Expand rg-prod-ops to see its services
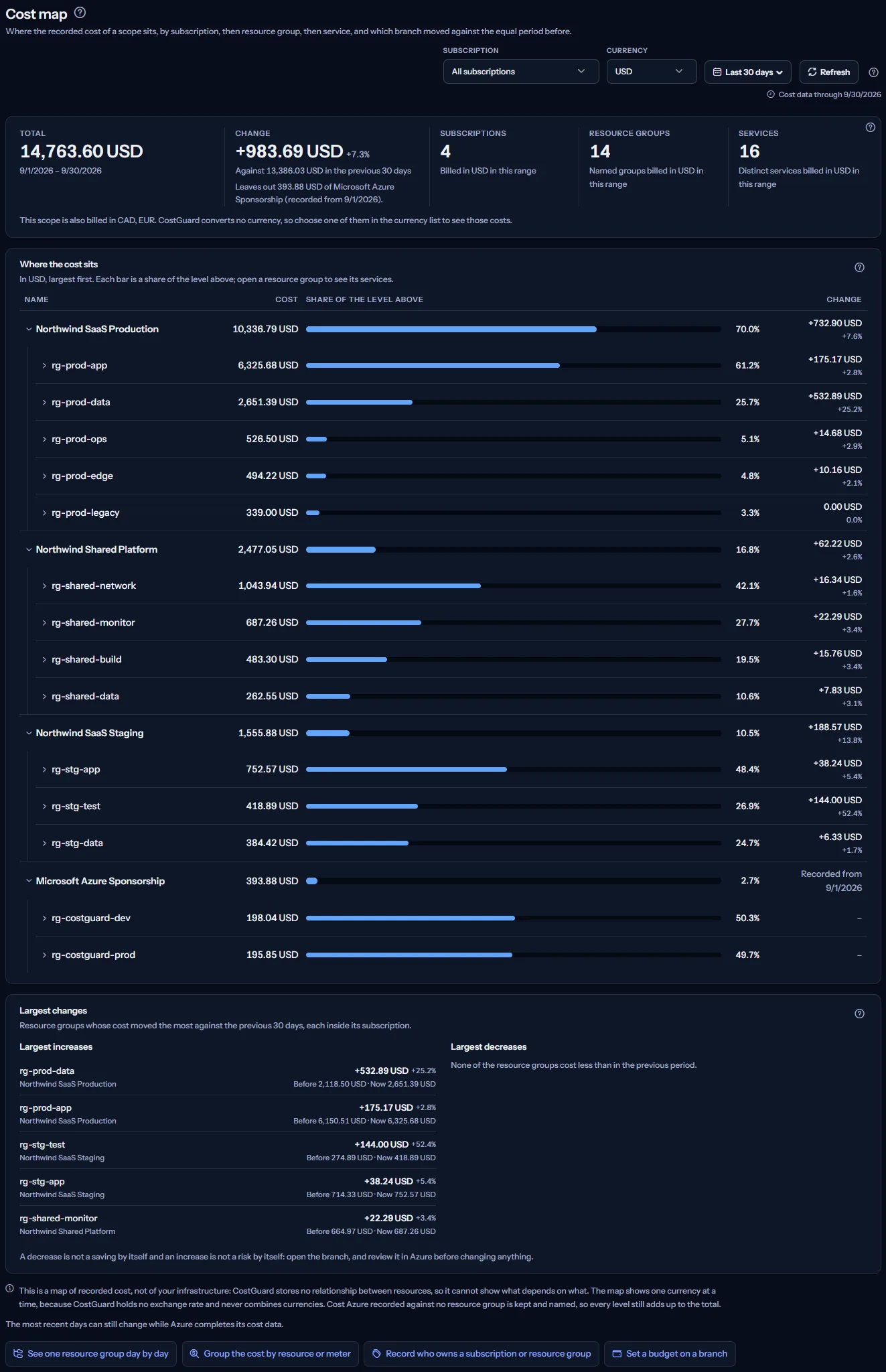Screen dimensions: 886x1372 click(44, 439)
